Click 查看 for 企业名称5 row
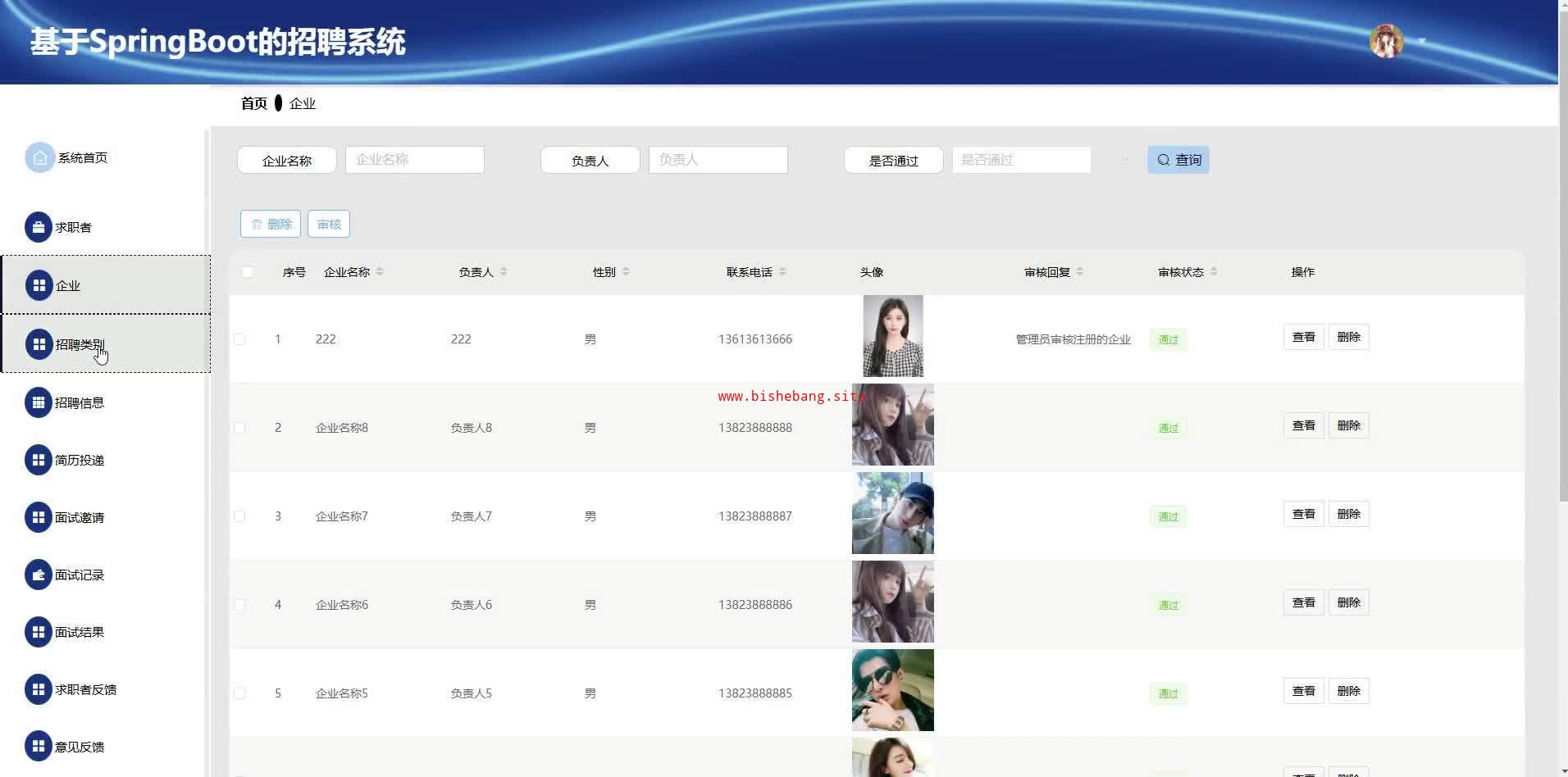Viewport: 1568px width, 777px height. (x=1304, y=691)
